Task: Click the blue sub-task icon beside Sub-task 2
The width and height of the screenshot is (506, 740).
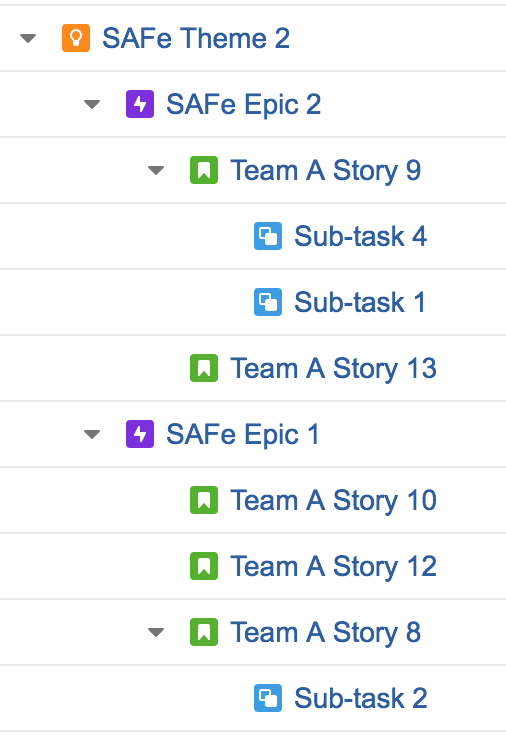Action: tap(268, 698)
